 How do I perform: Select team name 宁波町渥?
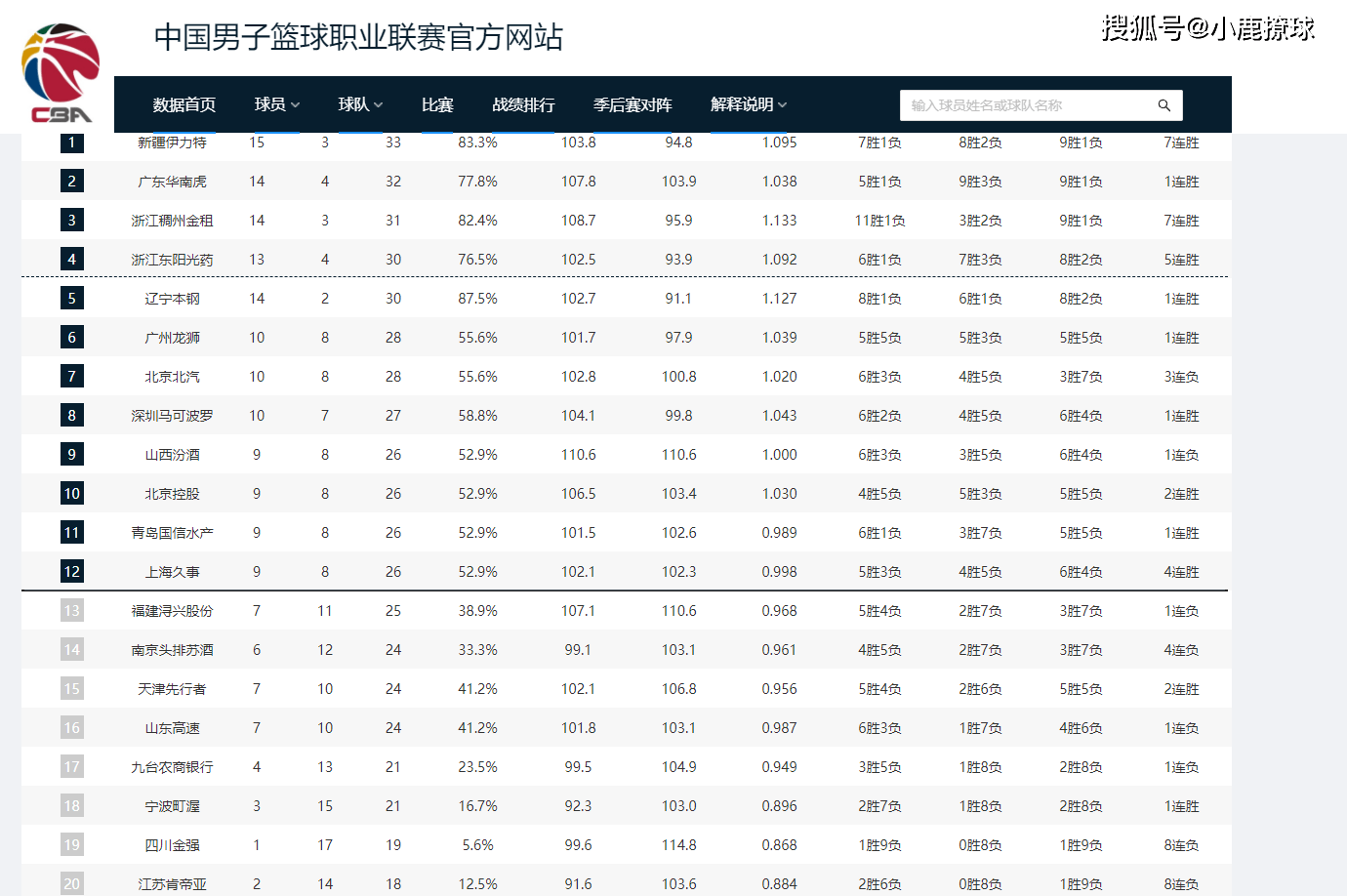click(172, 806)
